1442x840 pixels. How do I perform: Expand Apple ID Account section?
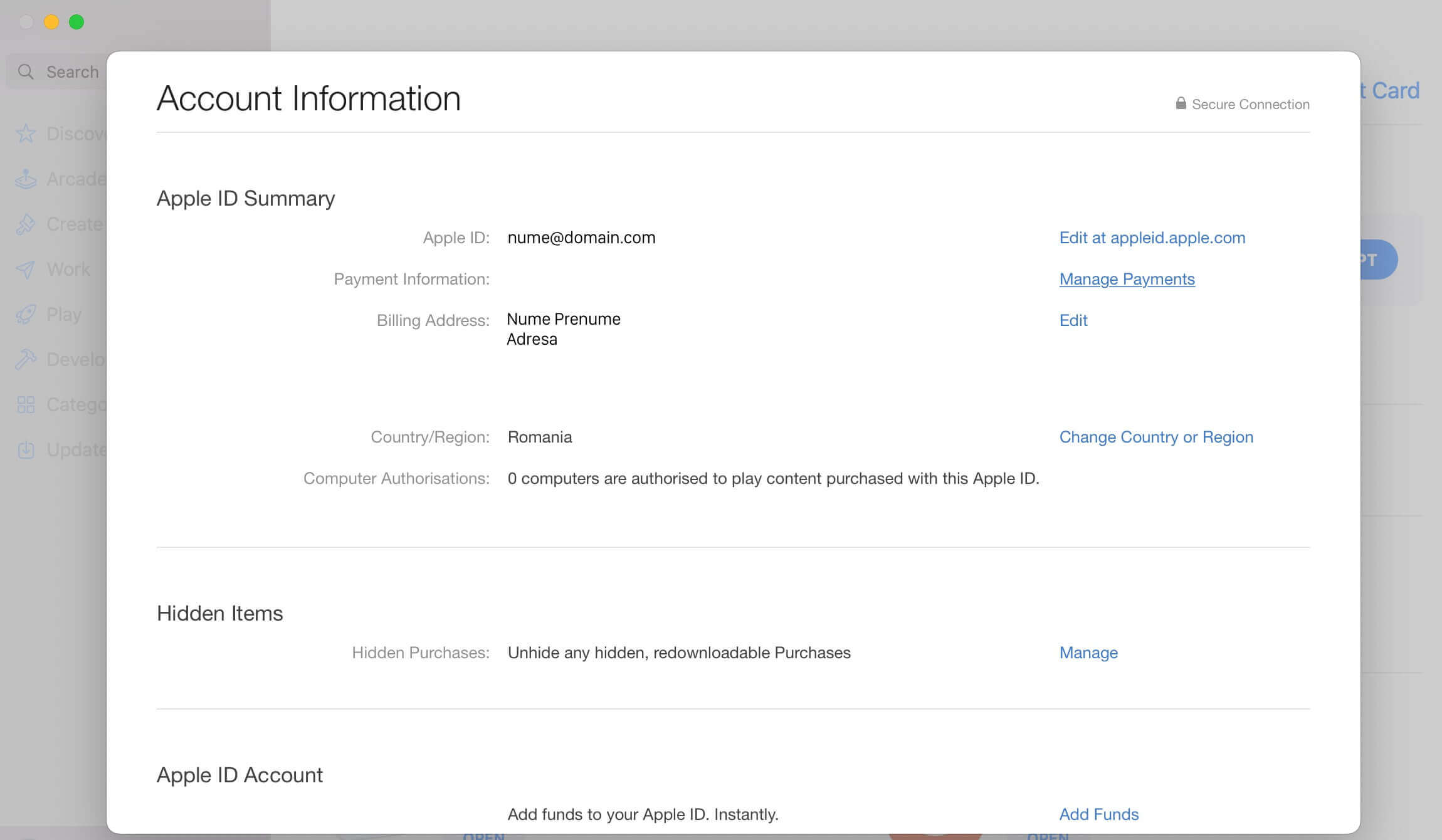coord(240,775)
